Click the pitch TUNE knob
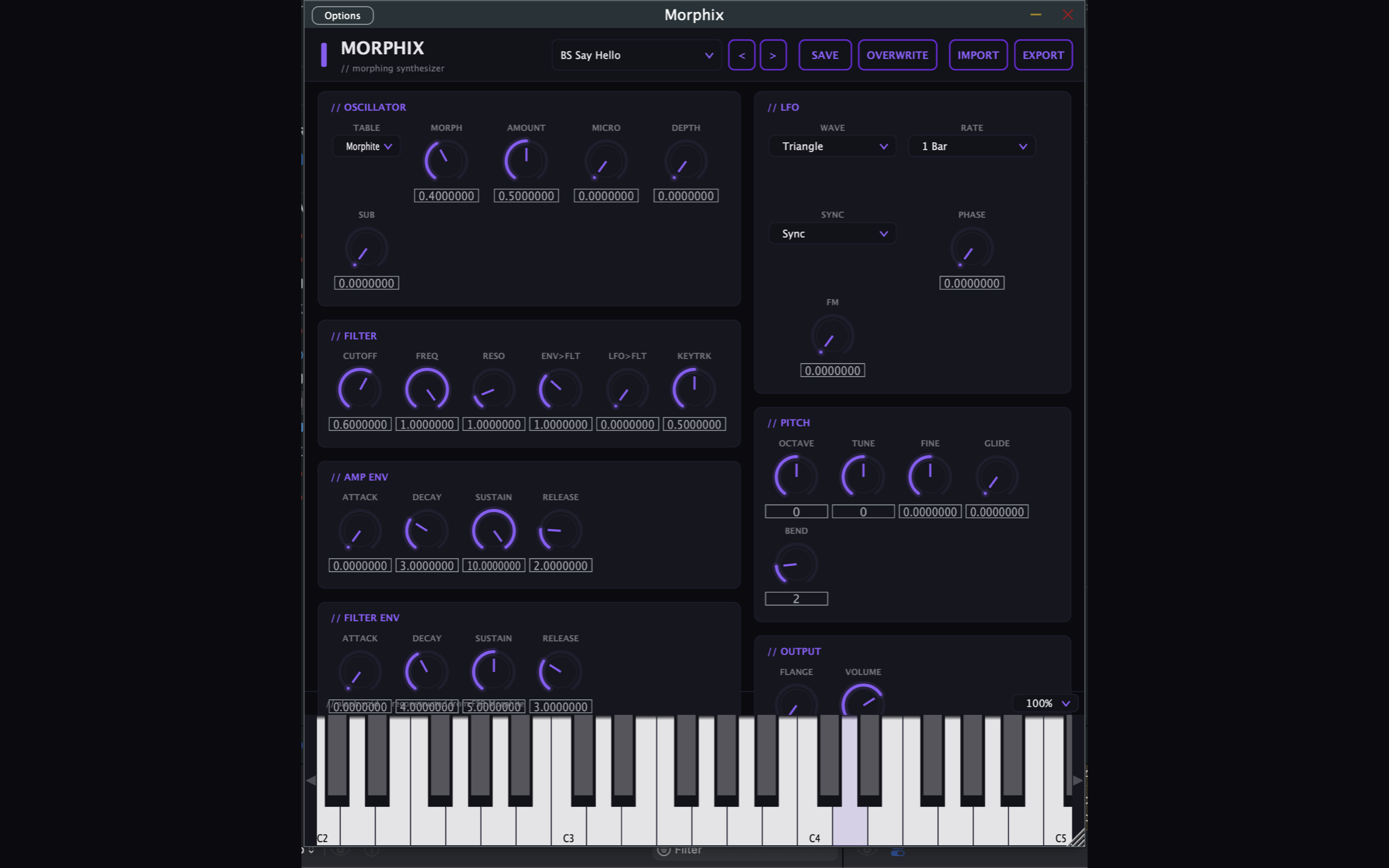This screenshot has height=868, width=1389. 863,476
